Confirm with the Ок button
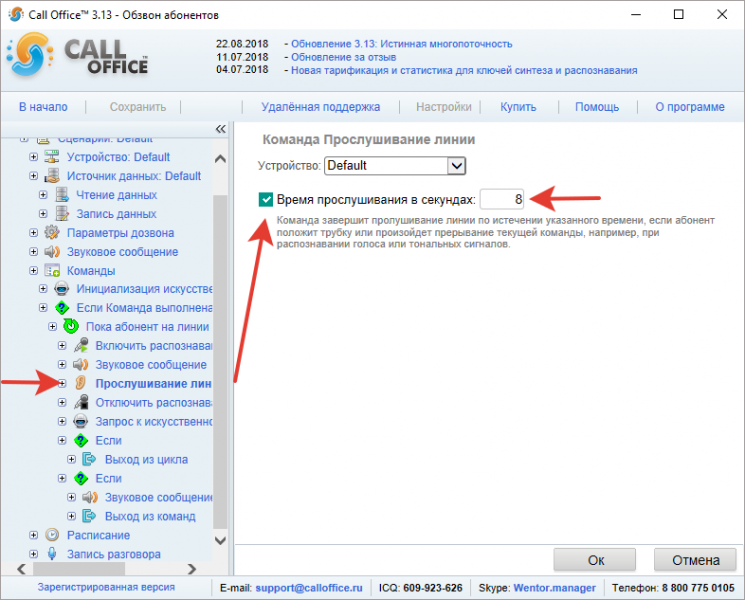This screenshot has width=745, height=600. 595,560
